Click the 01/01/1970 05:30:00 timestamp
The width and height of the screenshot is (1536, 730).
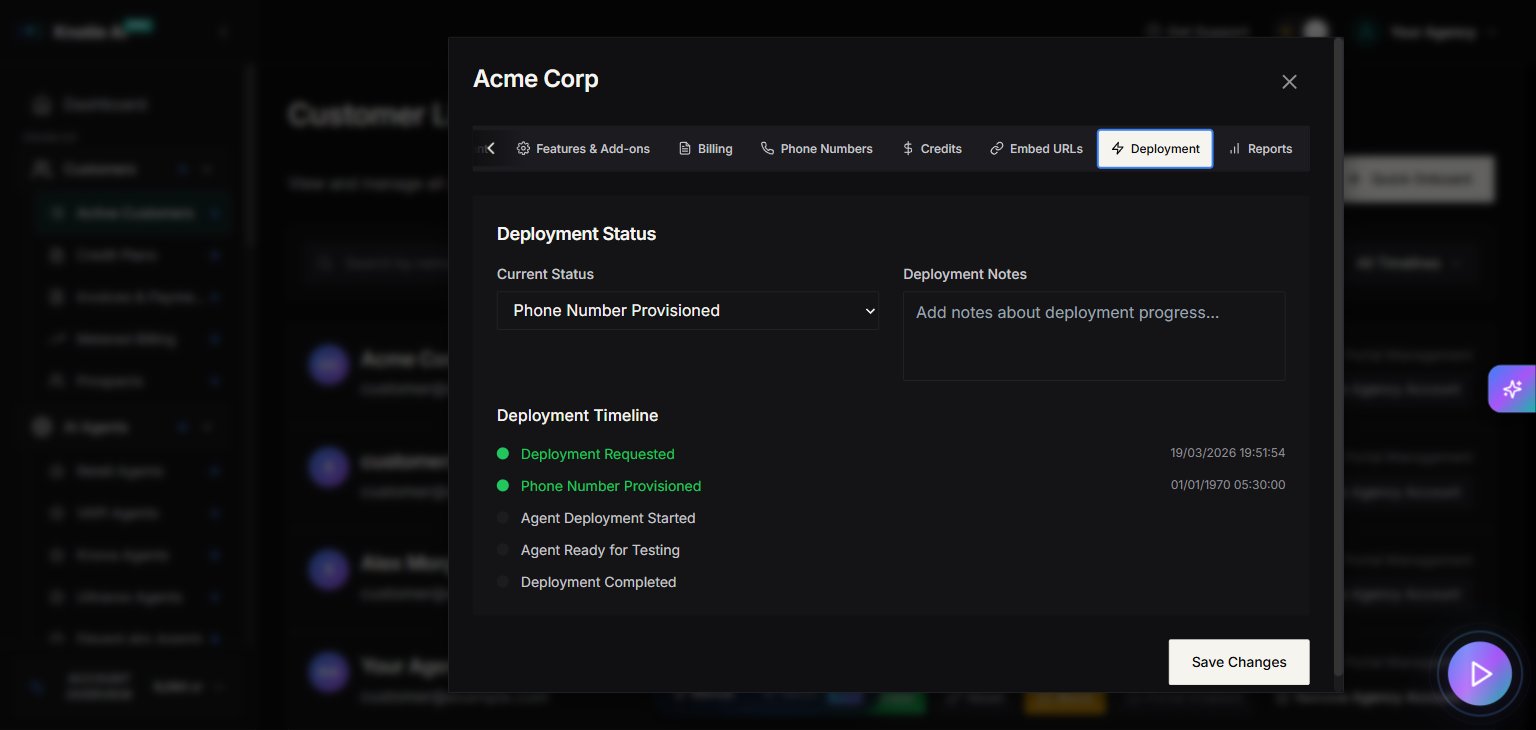[1228, 485]
